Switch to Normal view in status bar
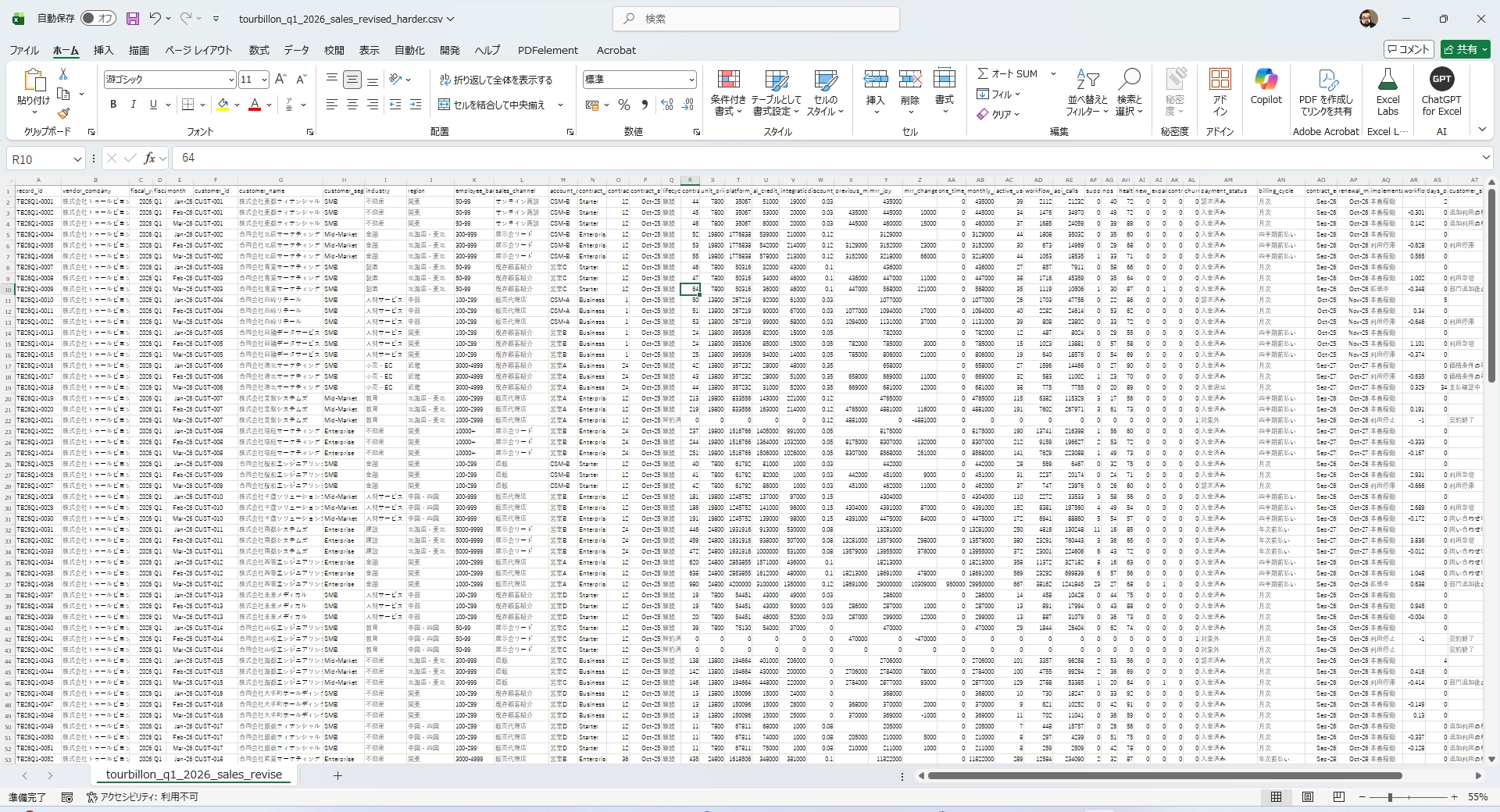Screen dimensions: 1500x812 tap(1276, 797)
